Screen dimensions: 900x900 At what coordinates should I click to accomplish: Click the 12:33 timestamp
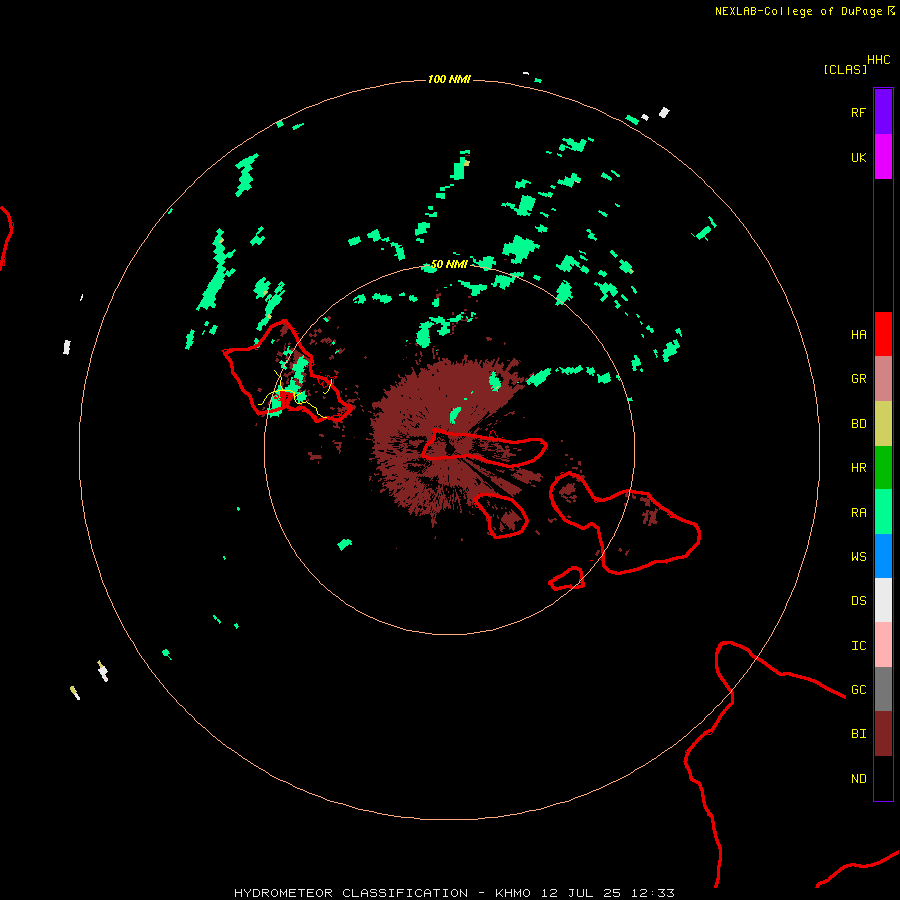[653, 893]
